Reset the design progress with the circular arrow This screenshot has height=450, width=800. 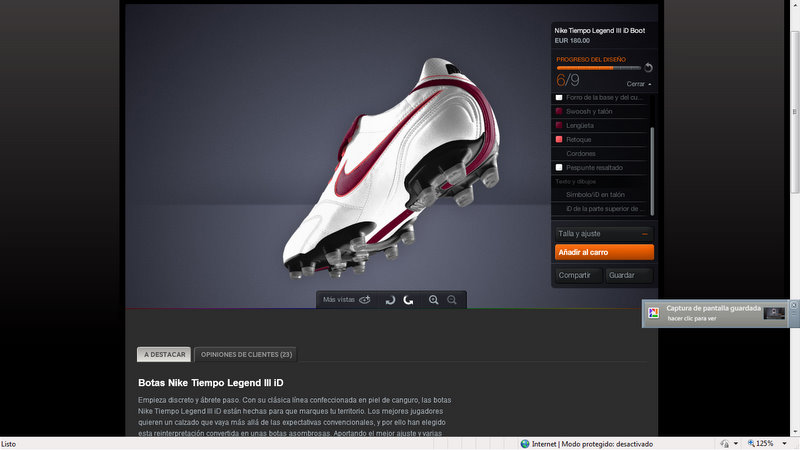[648, 67]
